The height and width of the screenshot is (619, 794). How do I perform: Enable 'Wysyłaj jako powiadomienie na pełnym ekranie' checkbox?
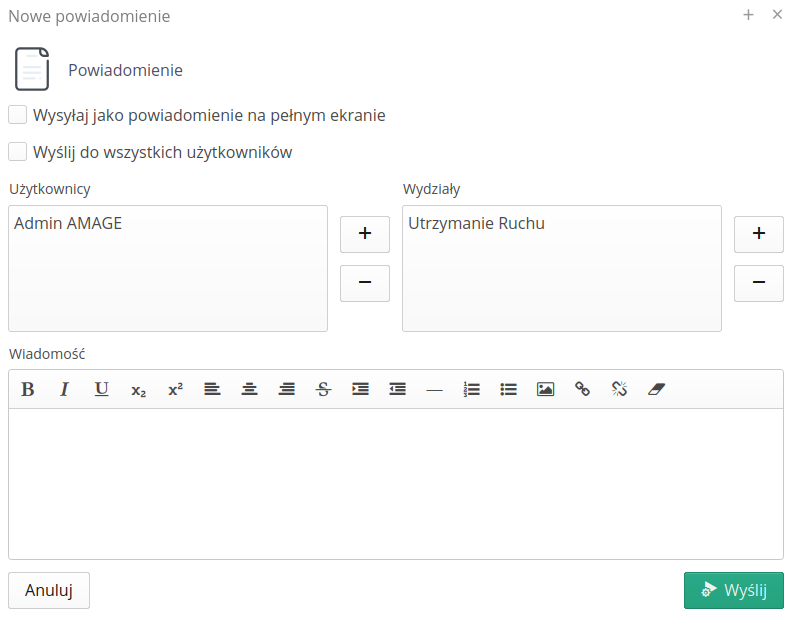coord(18,115)
